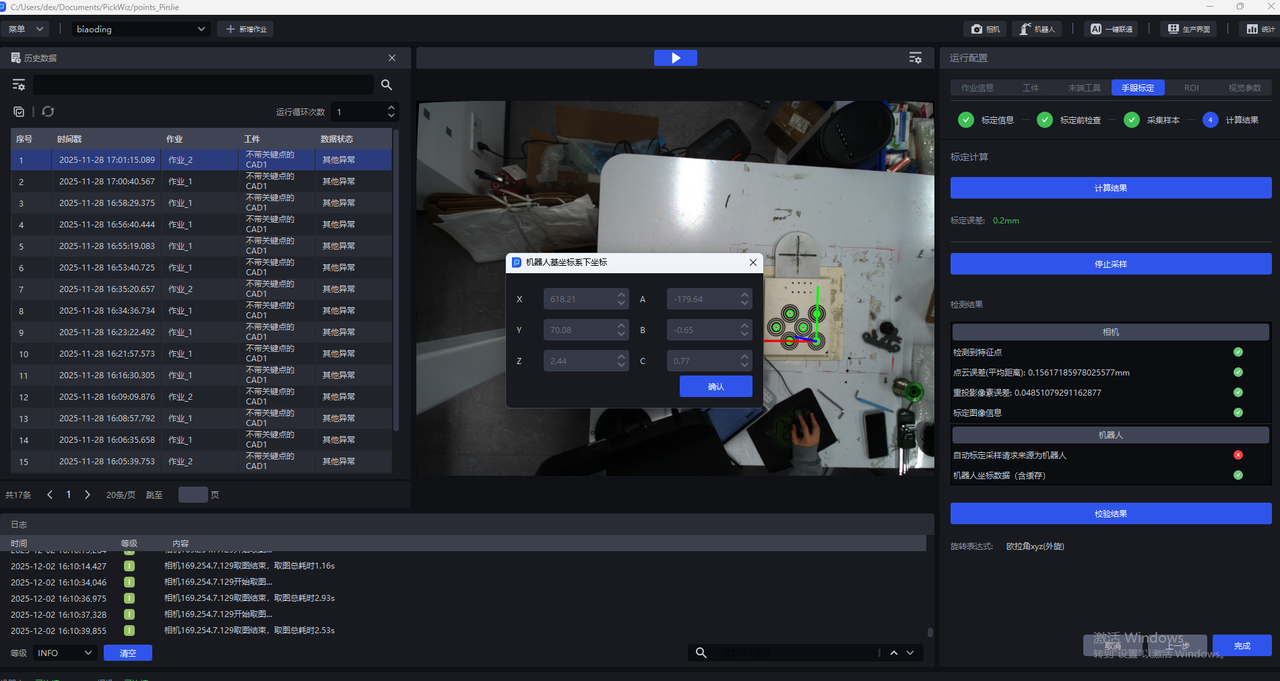Click the refresh icon in 历史数据
Image resolution: width=1280 pixels, height=681 pixels.
coord(48,112)
